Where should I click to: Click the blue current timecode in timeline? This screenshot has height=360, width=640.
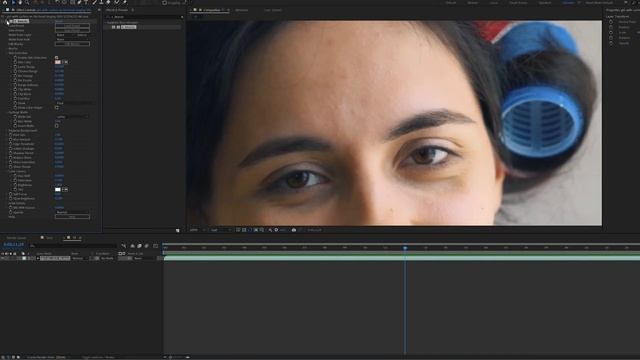(14, 244)
